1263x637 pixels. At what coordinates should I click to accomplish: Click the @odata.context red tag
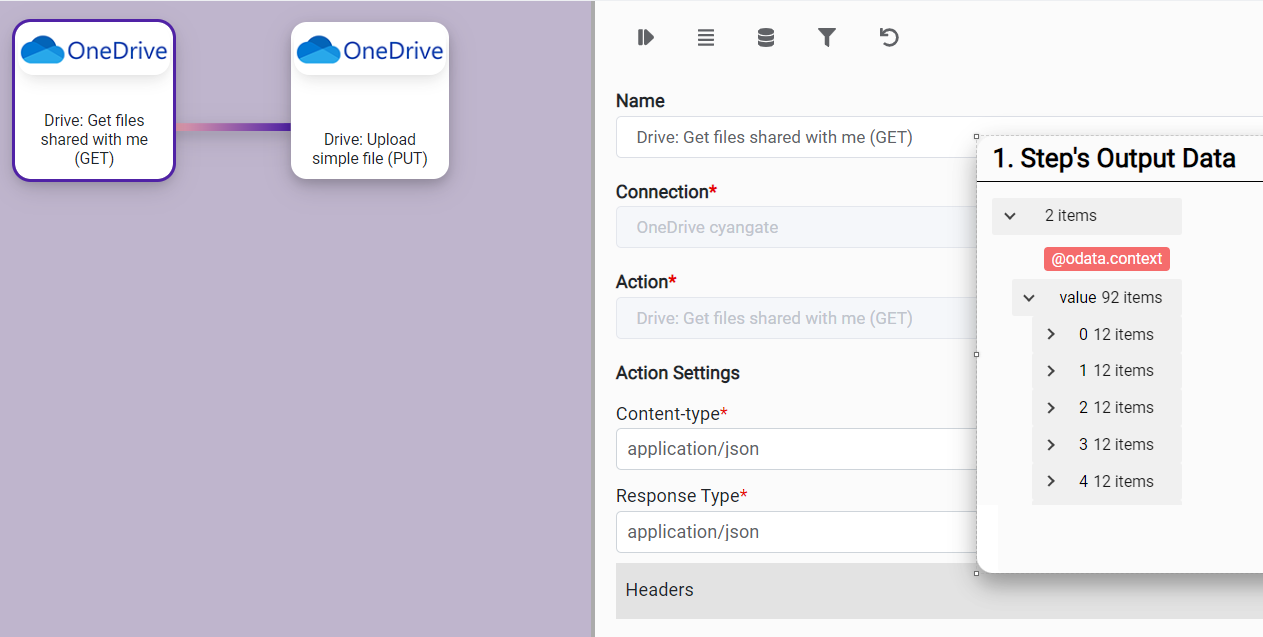[1106, 259]
